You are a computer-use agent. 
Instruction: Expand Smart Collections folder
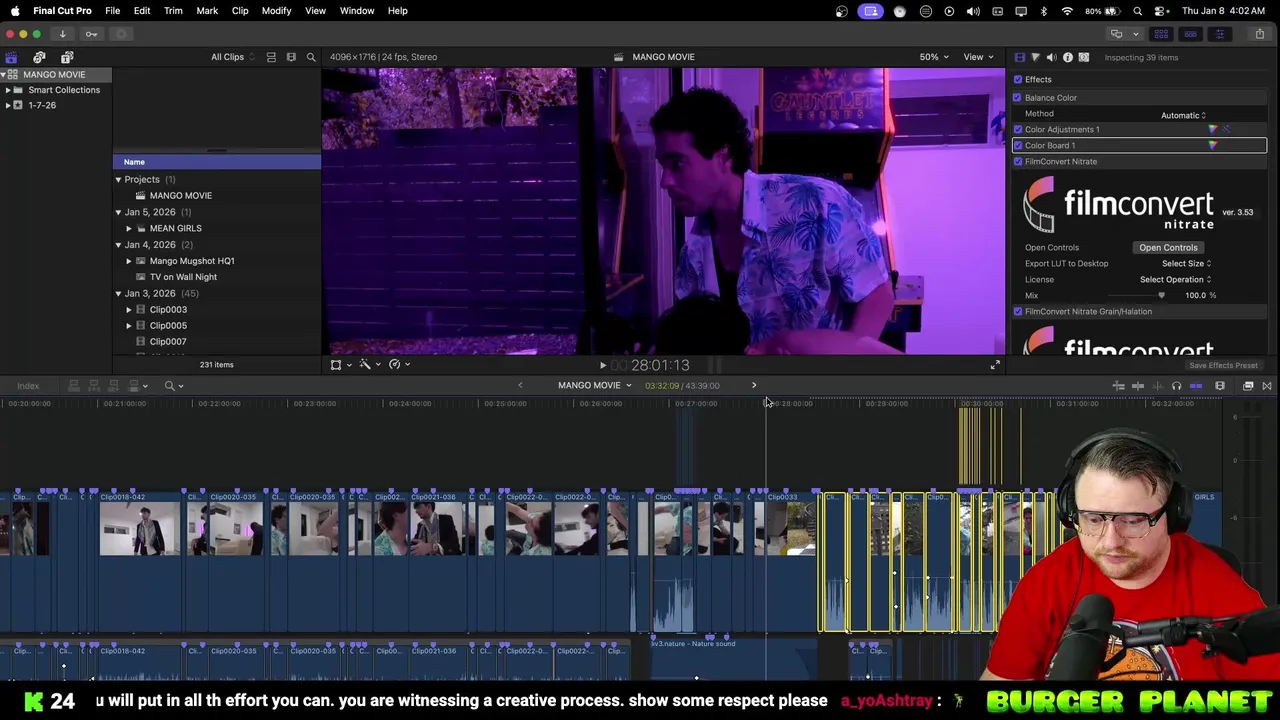pos(8,90)
